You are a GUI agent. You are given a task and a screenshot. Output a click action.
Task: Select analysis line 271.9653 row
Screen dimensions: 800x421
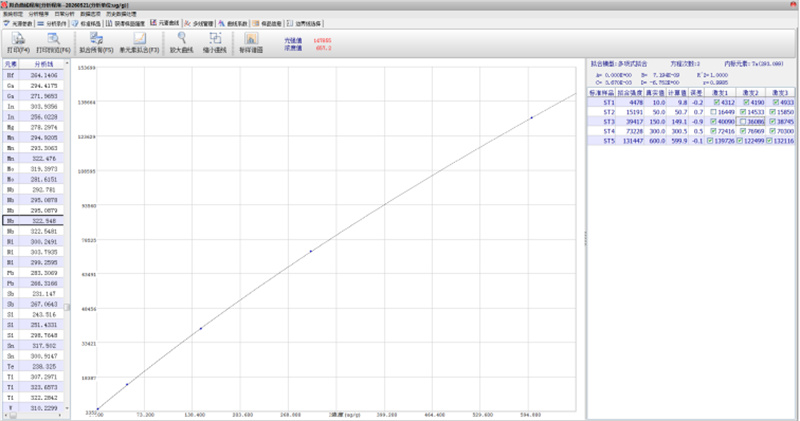(33, 96)
